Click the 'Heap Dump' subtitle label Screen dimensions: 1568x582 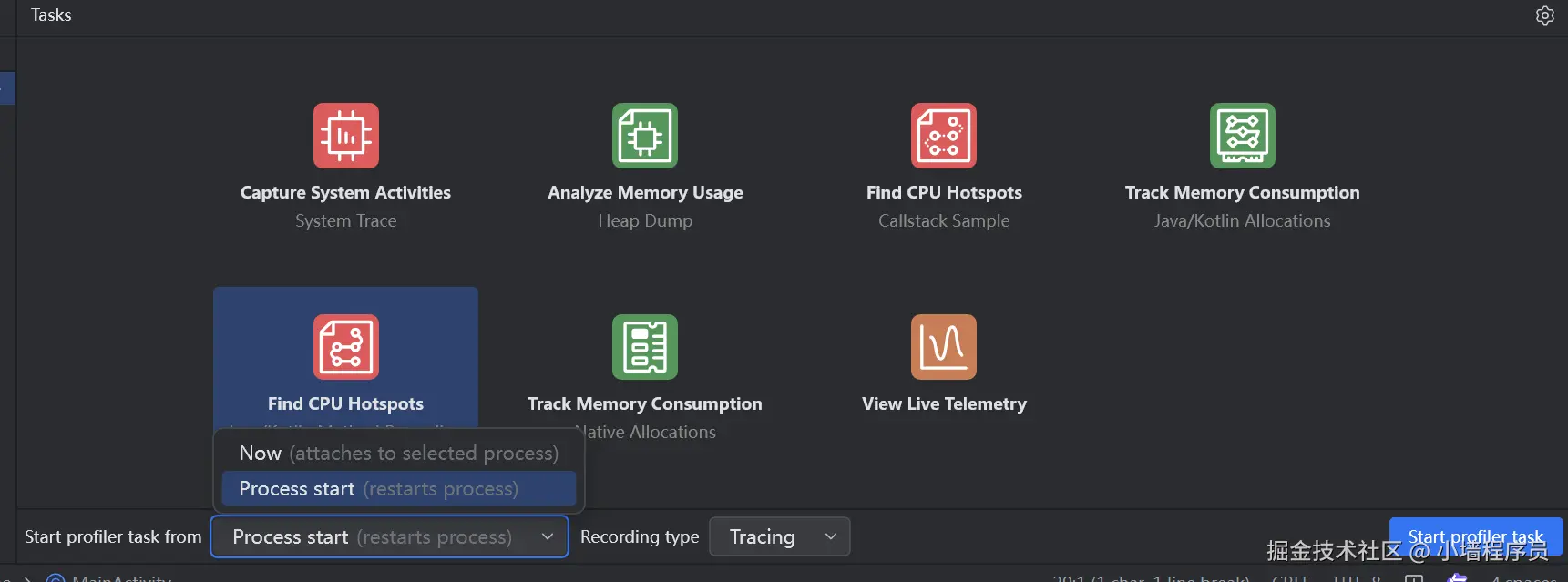[645, 221]
